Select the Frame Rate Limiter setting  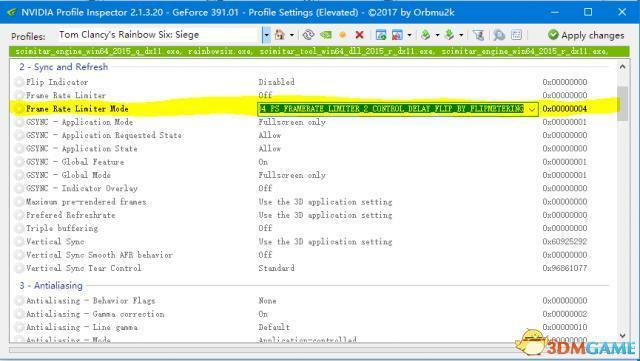click(x=313, y=95)
